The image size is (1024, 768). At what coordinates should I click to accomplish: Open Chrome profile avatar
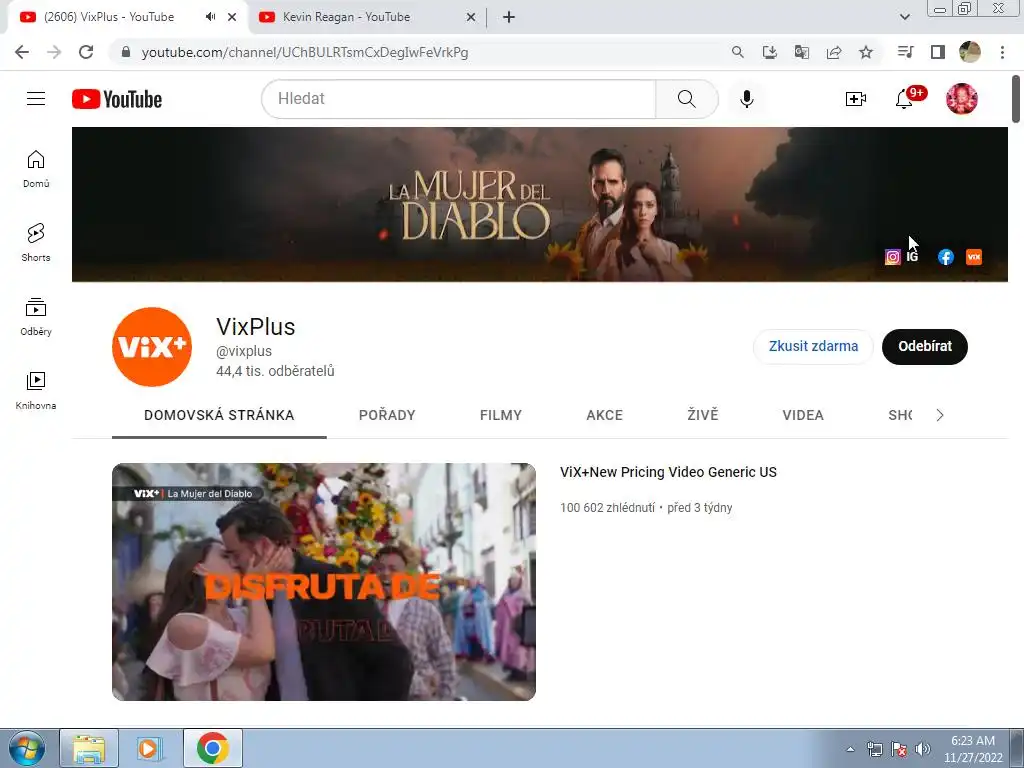coord(970,52)
